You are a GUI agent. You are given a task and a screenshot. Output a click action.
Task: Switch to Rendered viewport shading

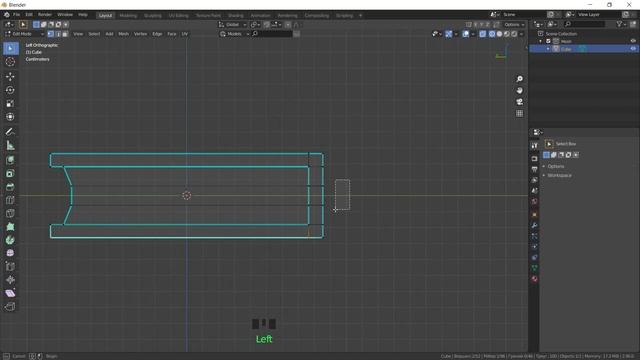click(514, 34)
